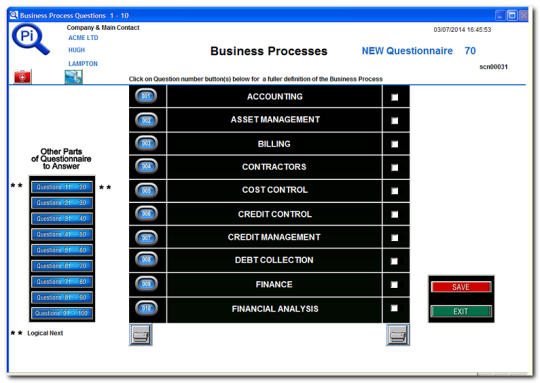Viewport: 540px width, 383px height.
Task: Check the Financial Analysis checkbox
Action: 395,308
